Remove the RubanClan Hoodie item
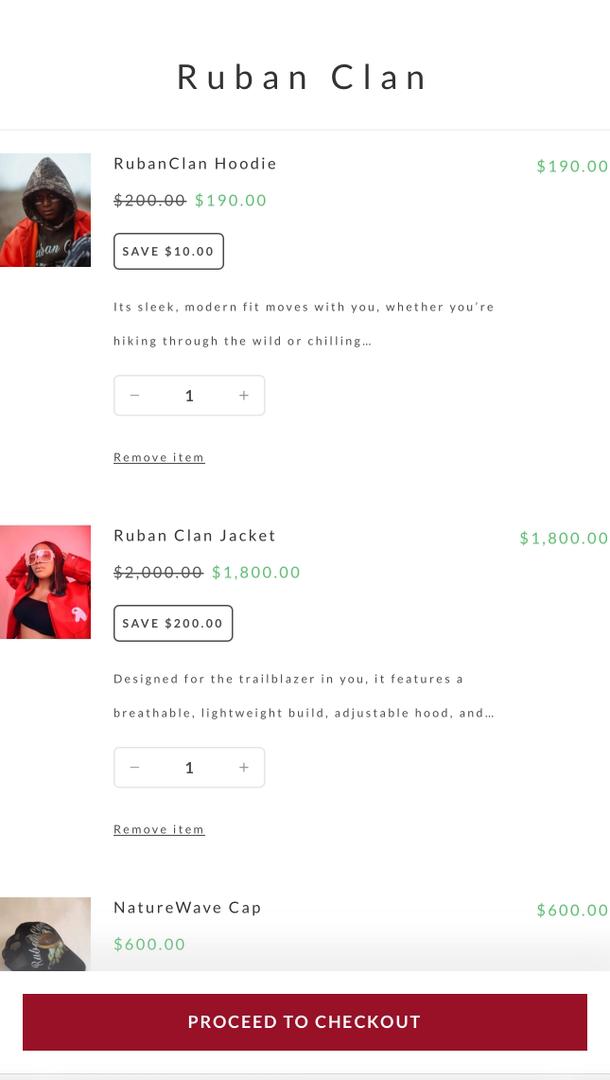 pyautogui.click(x=159, y=457)
